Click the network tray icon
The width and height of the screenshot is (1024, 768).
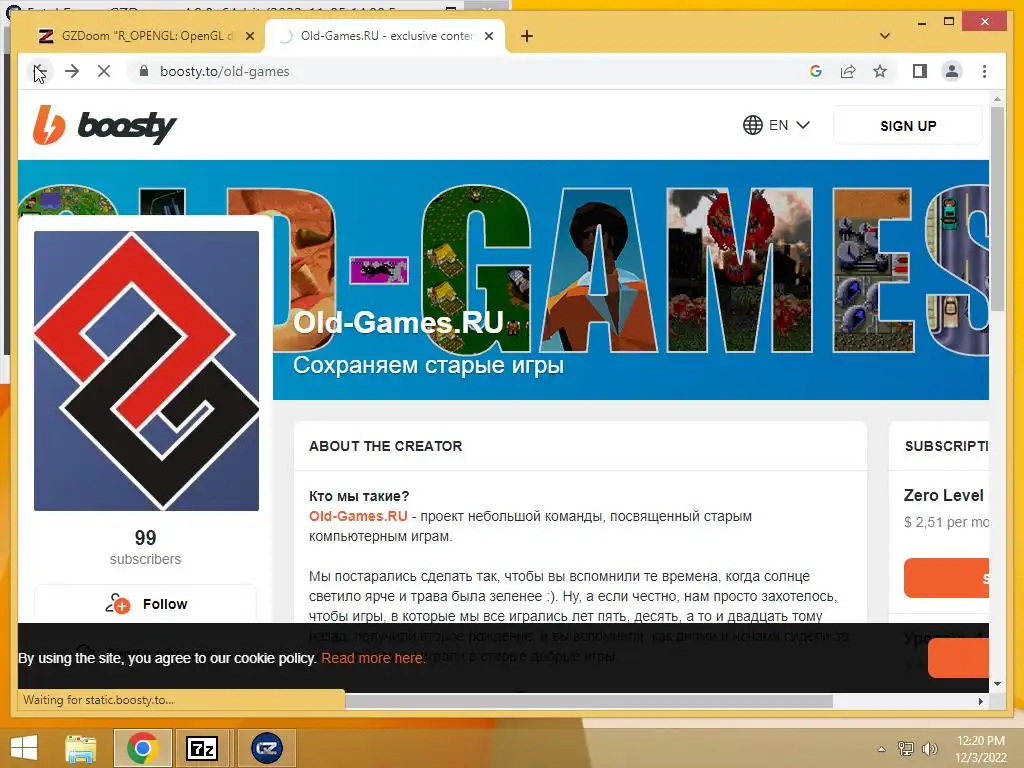[x=906, y=749]
